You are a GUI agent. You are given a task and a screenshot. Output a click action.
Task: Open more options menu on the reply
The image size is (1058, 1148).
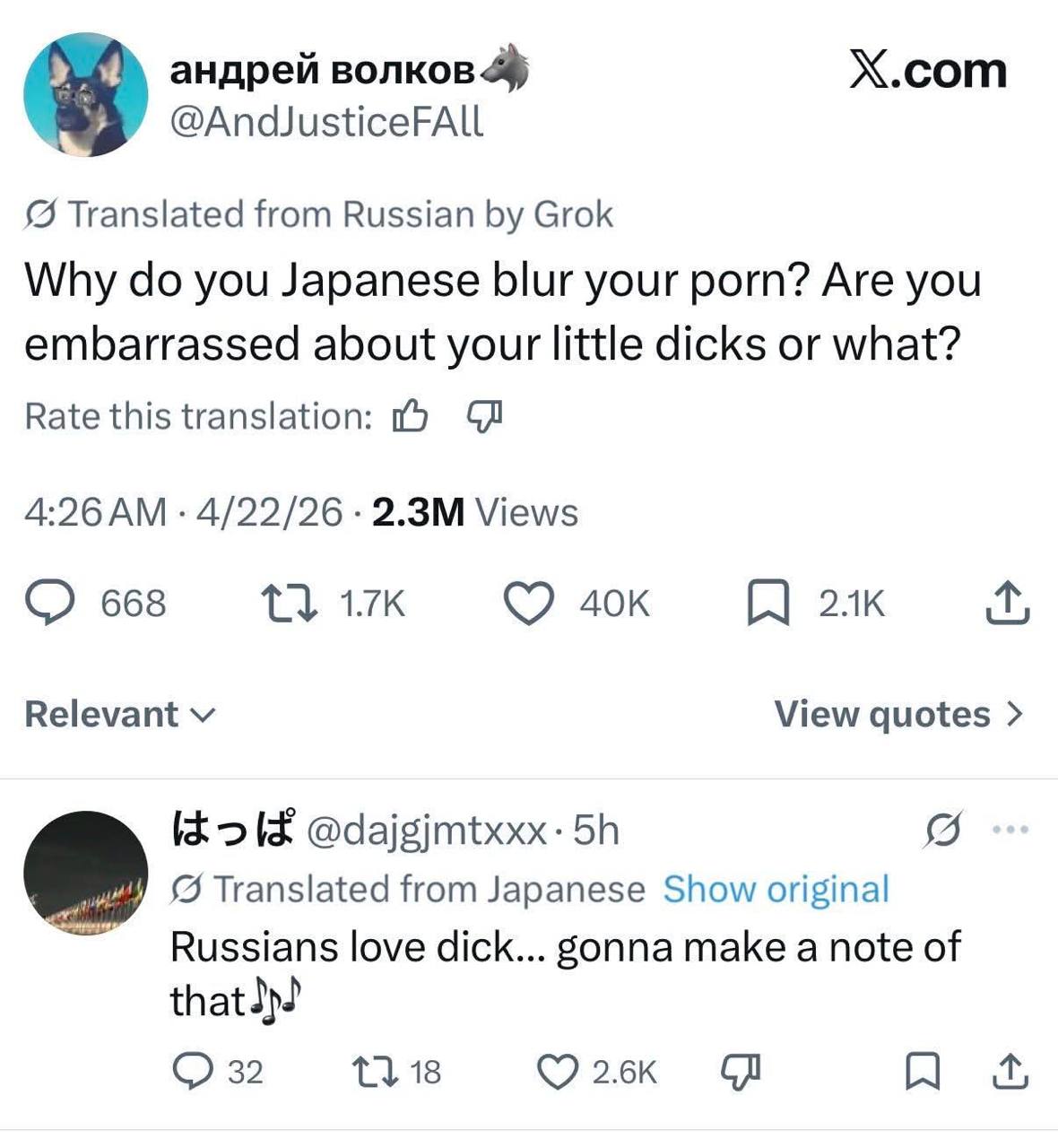coord(1013,830)
